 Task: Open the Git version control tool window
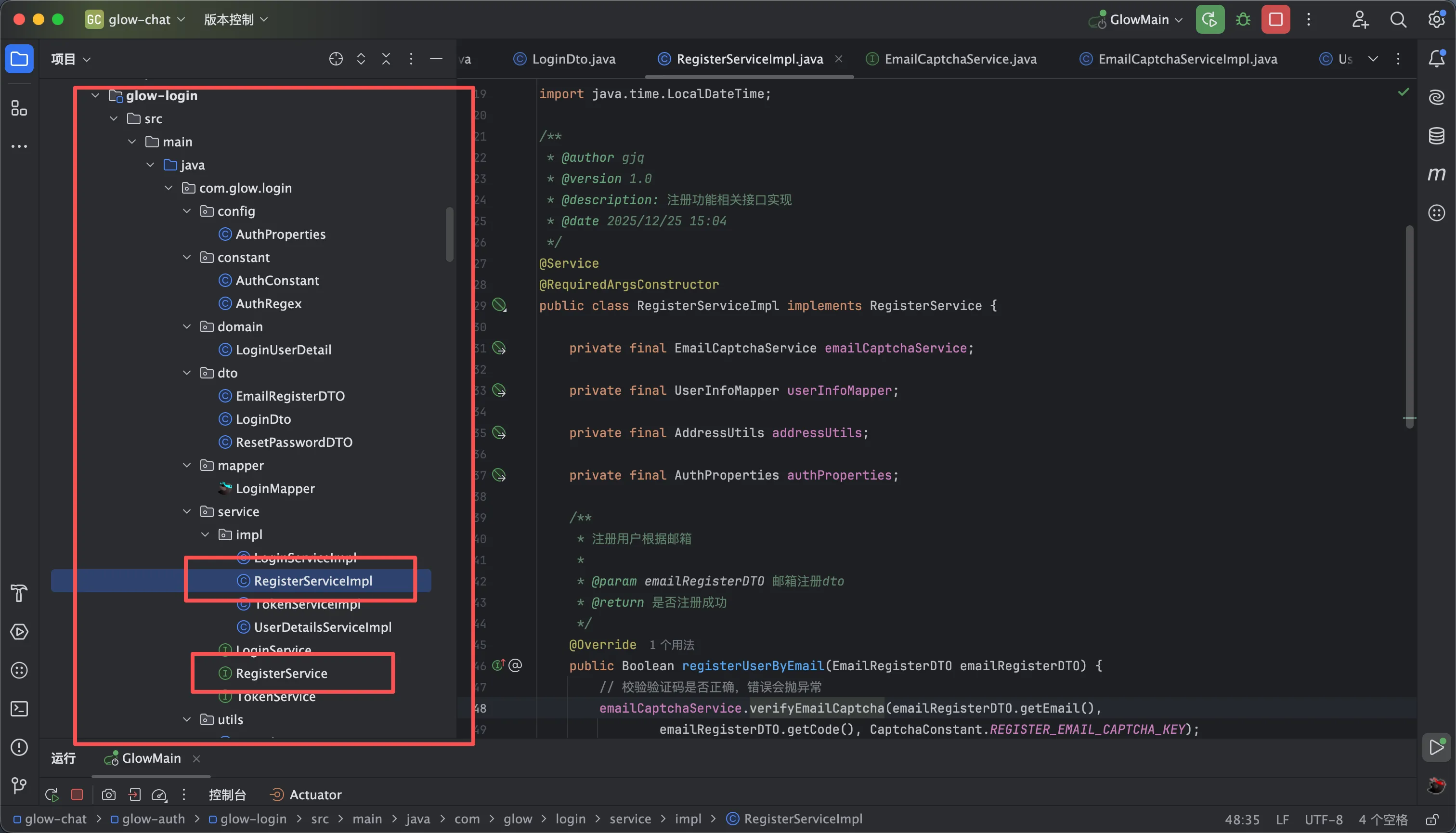pyautogui.click(x=19, y=785)
